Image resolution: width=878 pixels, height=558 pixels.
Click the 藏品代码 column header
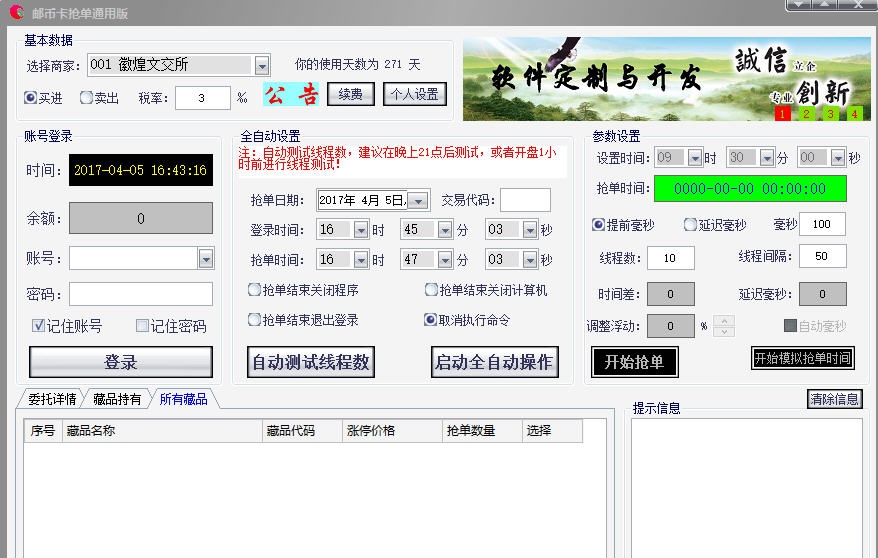(x=302, y=430)
